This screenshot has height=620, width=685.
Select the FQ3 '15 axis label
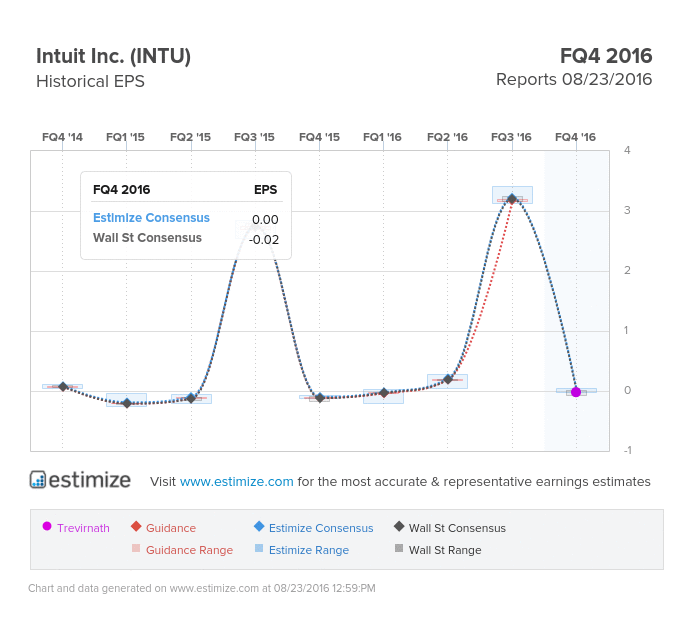(x=254, y=137)
